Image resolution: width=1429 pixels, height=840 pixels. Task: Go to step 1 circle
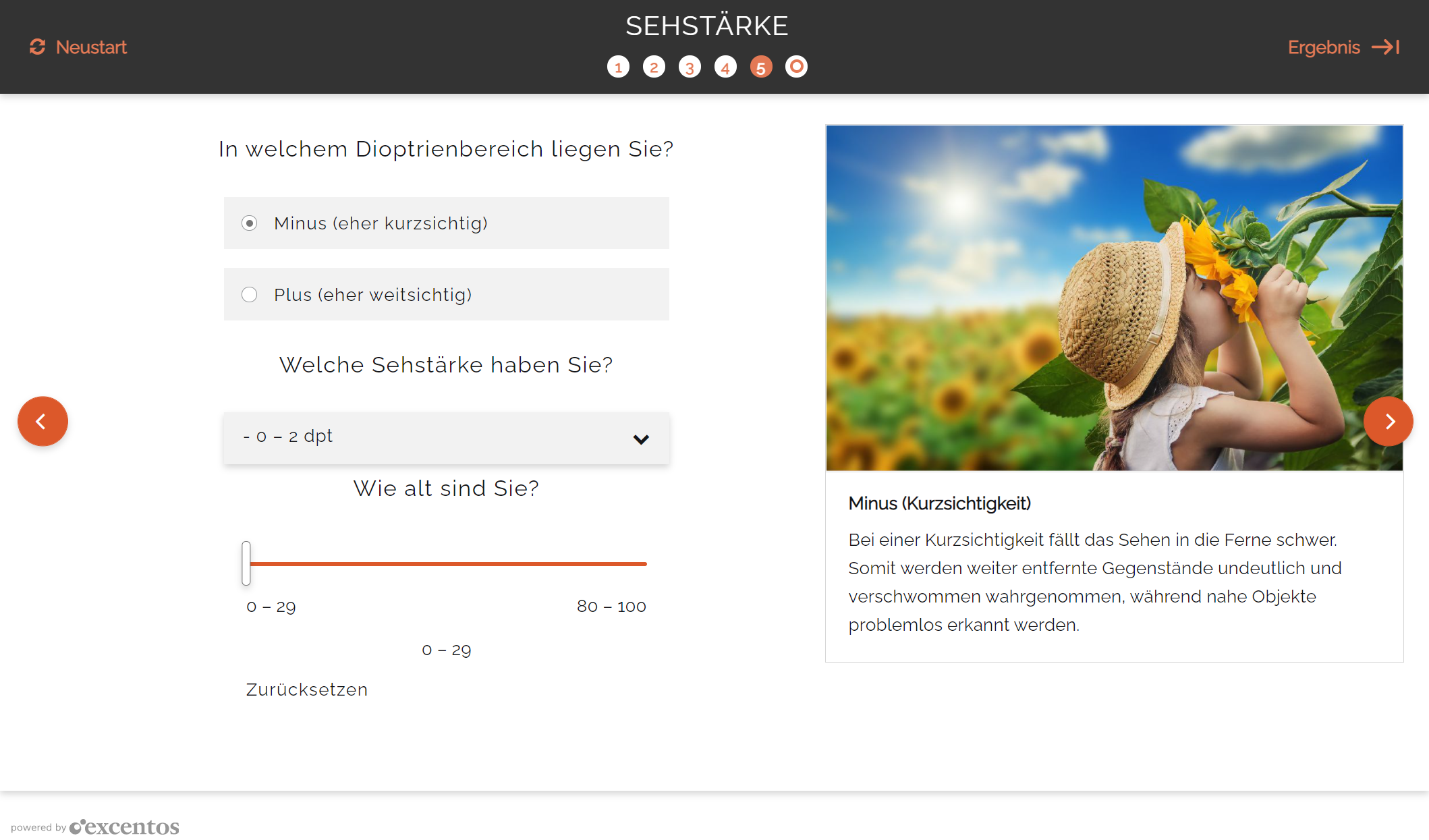click(618, 67)
